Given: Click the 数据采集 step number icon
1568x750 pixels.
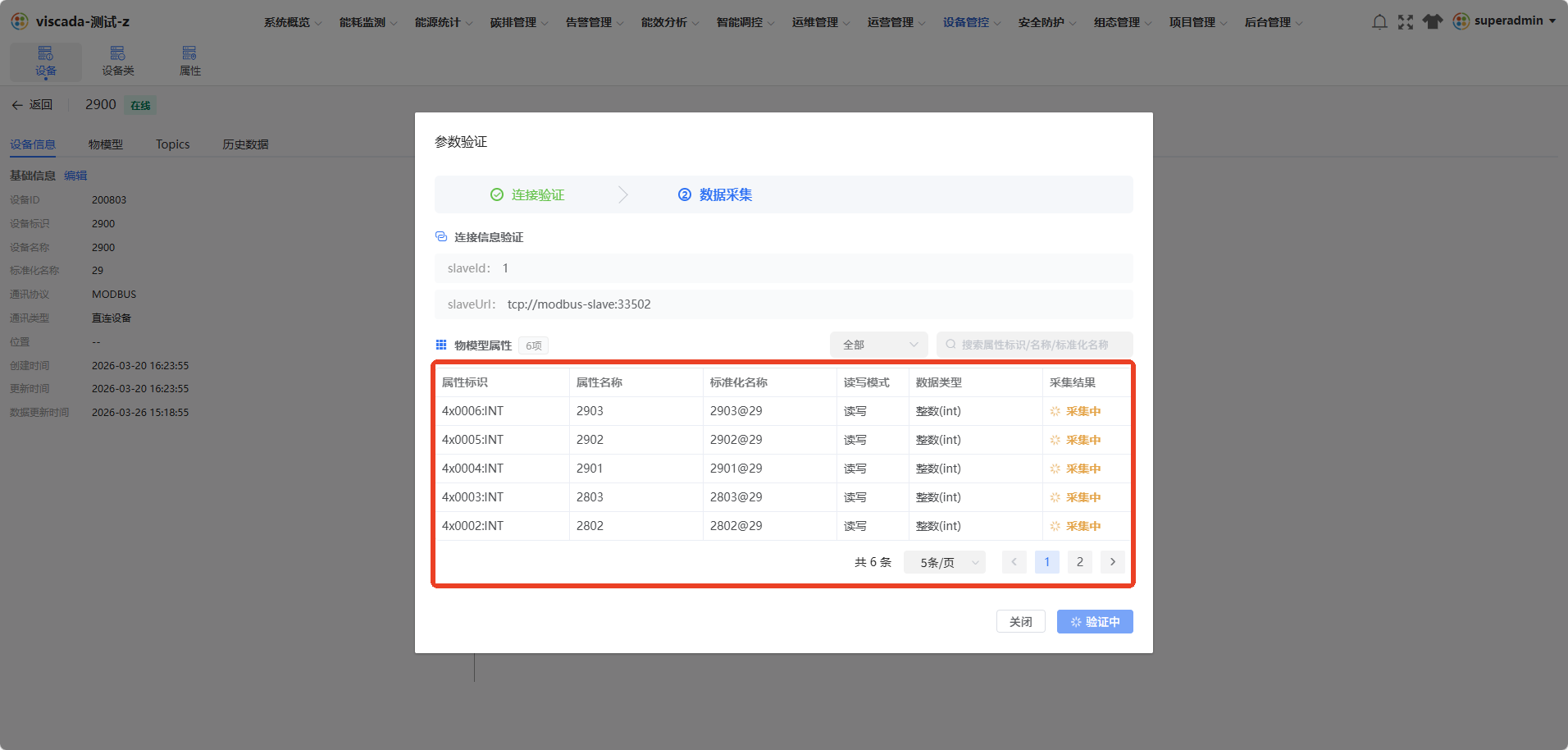Looking at the screenshot, I should pyautogui.click(x=684, y=194).
